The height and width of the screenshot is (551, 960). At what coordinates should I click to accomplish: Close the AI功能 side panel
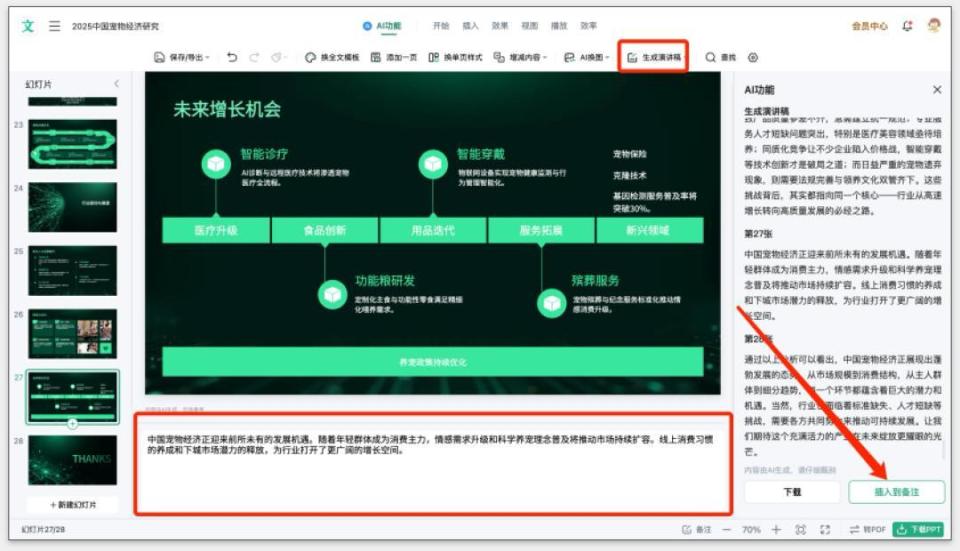pyautogui.click(x=937, y=90)
